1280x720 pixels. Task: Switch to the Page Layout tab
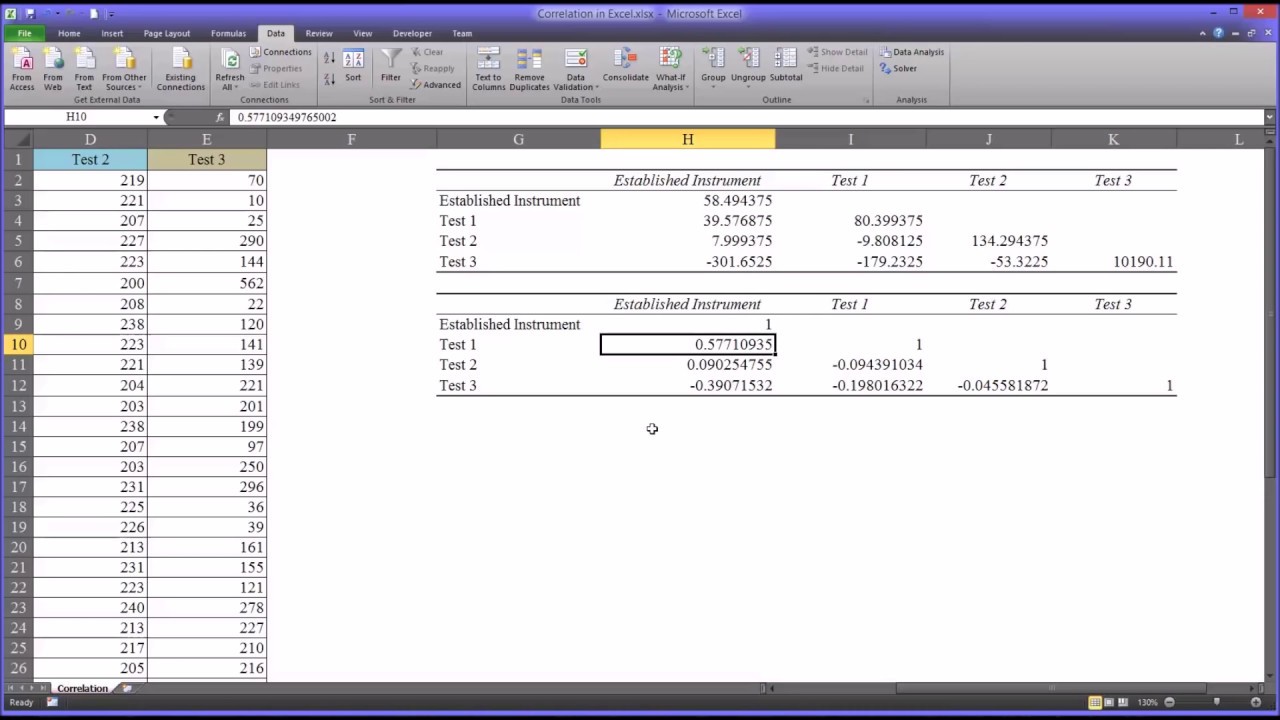coord(167,33)
